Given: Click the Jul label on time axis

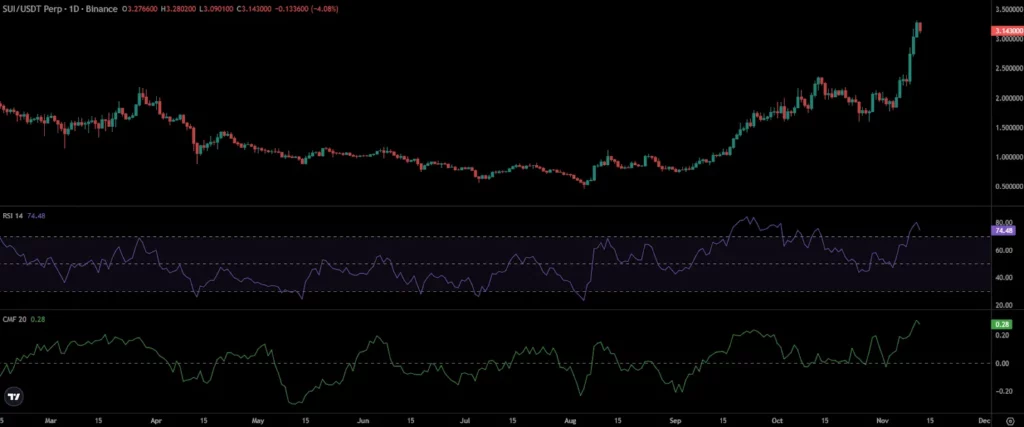Looking at the screenshot, I should tap(467, 421).
